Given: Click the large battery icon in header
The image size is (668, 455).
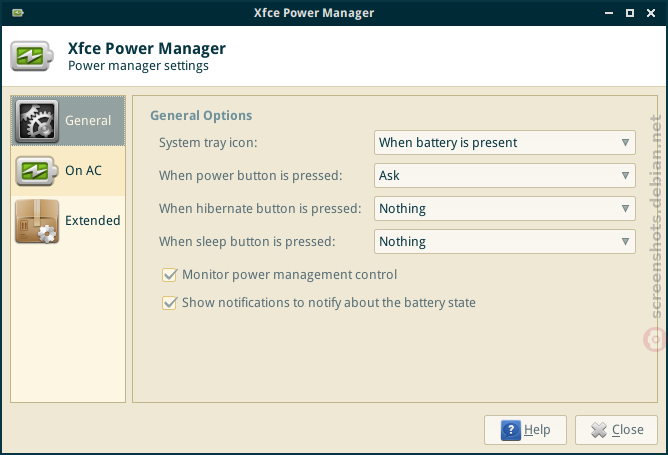Looking at the screenshot, I should [32, 56].
